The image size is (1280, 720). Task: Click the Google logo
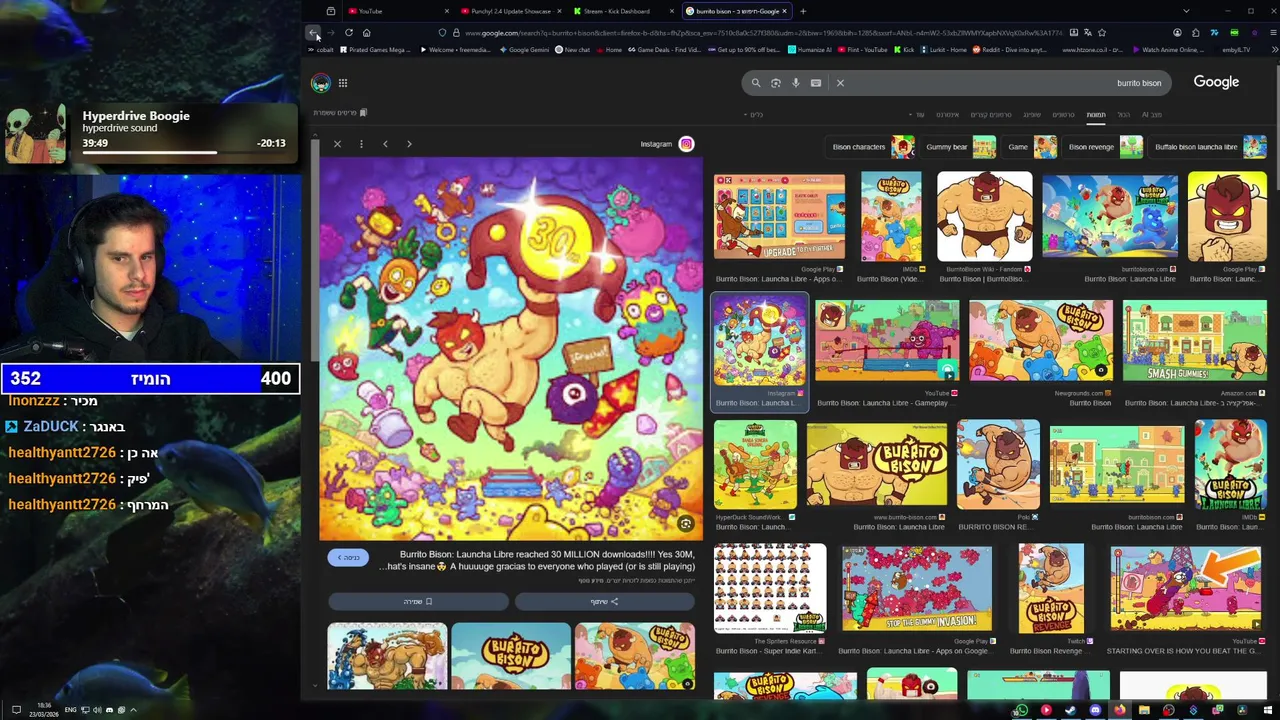click(x=1216, y=82)
